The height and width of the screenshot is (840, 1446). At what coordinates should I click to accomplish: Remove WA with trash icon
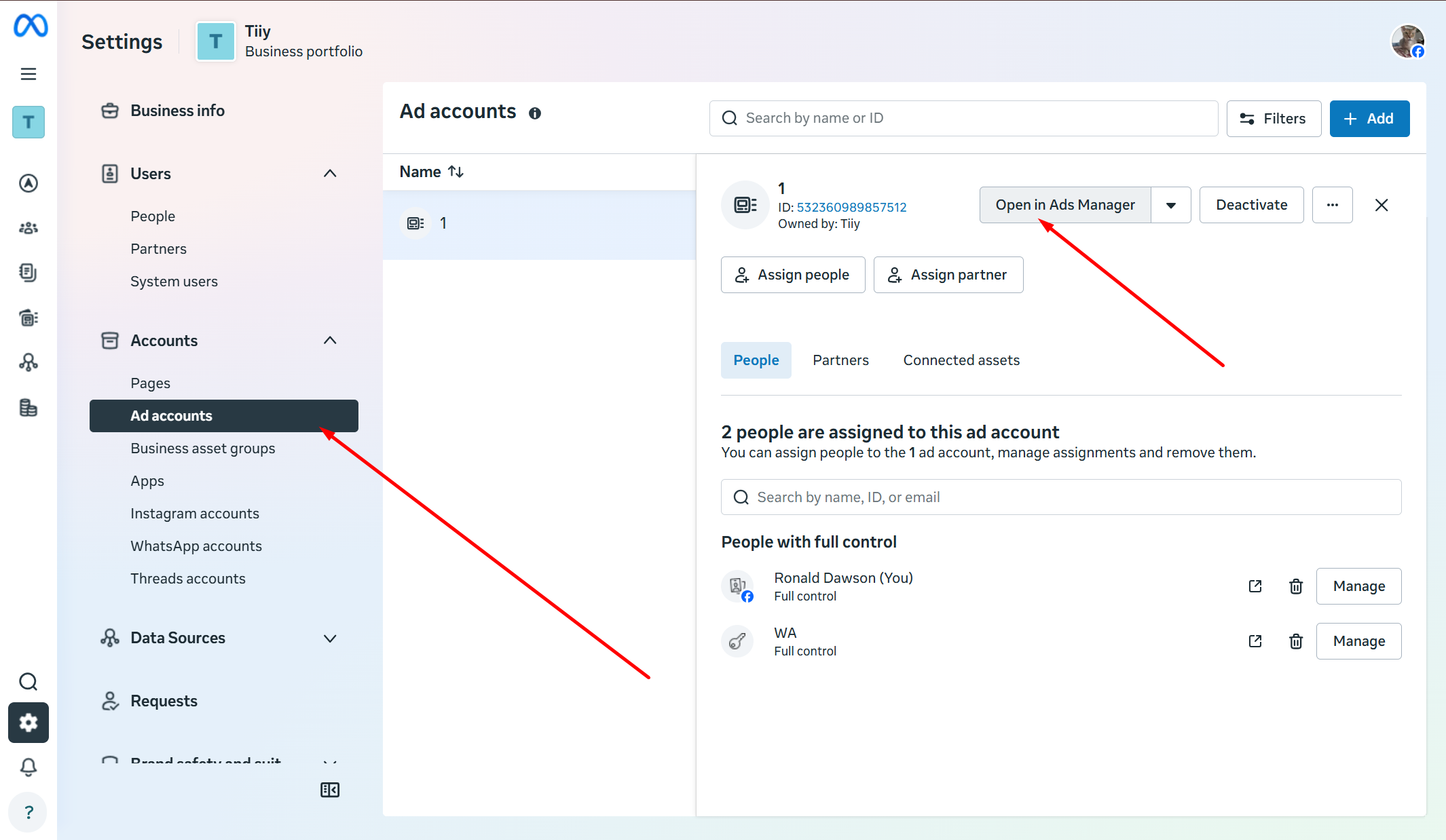click(x=1296, y=641)
